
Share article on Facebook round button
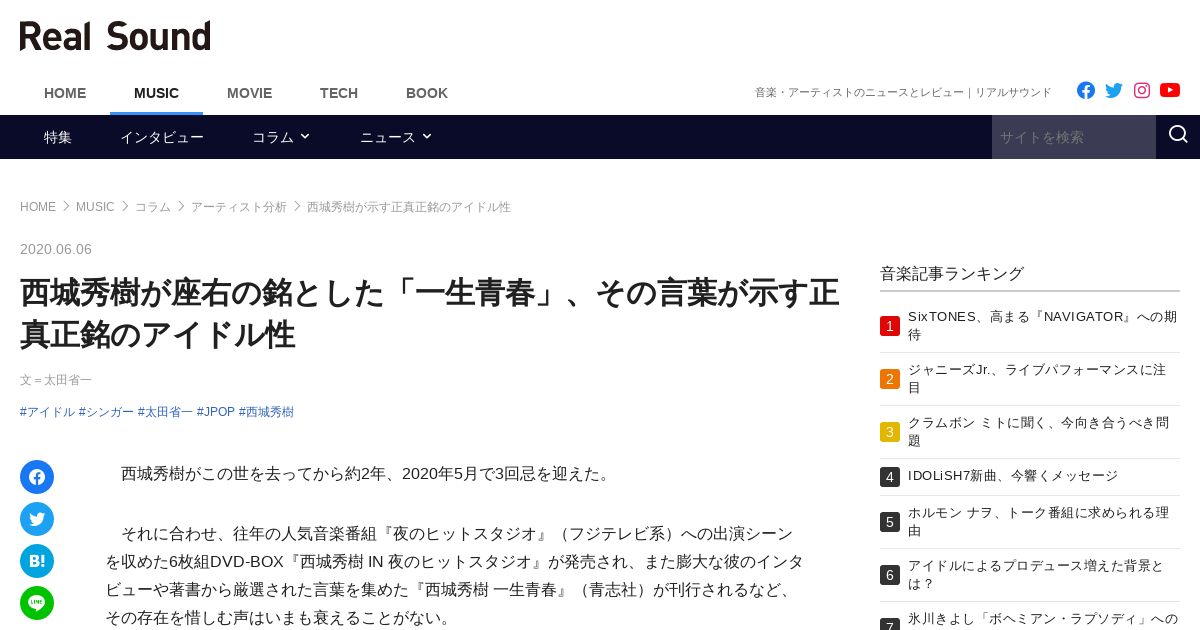pos(37,477)
